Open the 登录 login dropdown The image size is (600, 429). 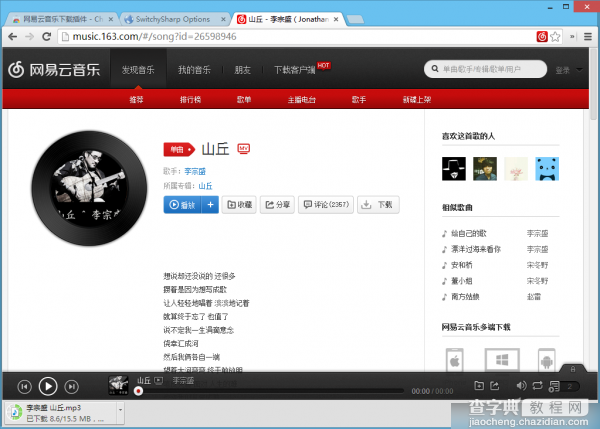[568, 70]
